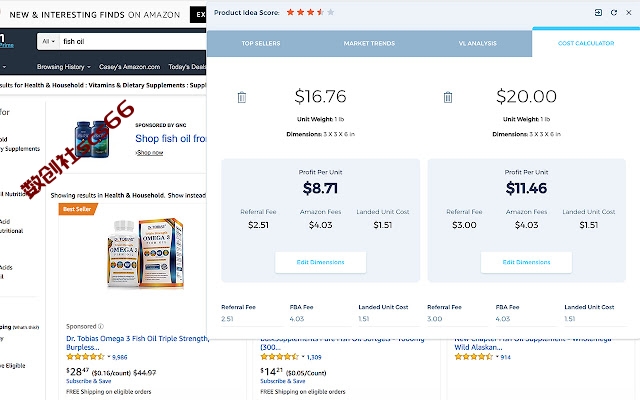640x400 pixels.
Task: Click the $20.00 price value
Action: (x=526, y=96)
